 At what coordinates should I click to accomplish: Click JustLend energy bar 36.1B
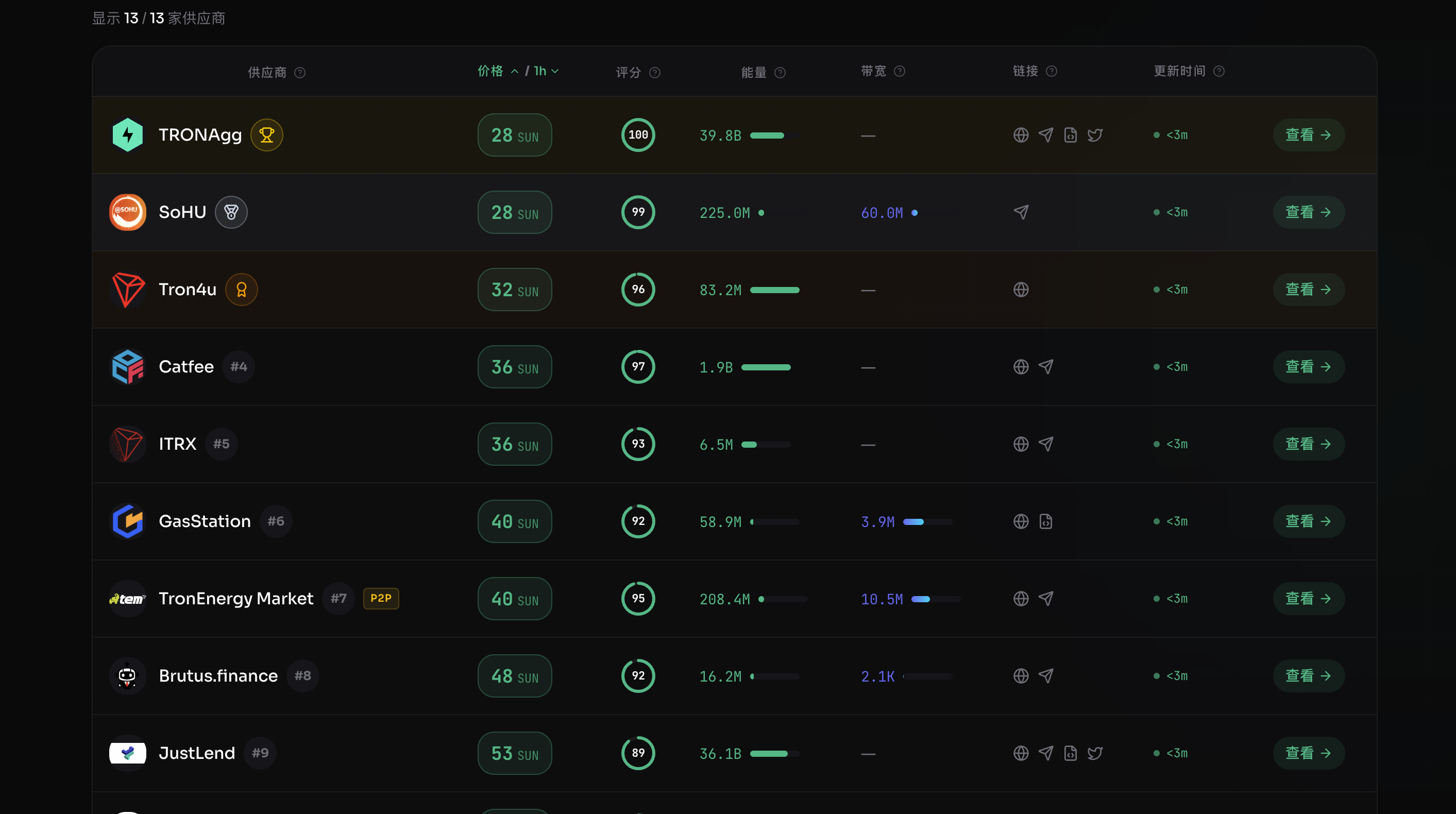point(774,754)
